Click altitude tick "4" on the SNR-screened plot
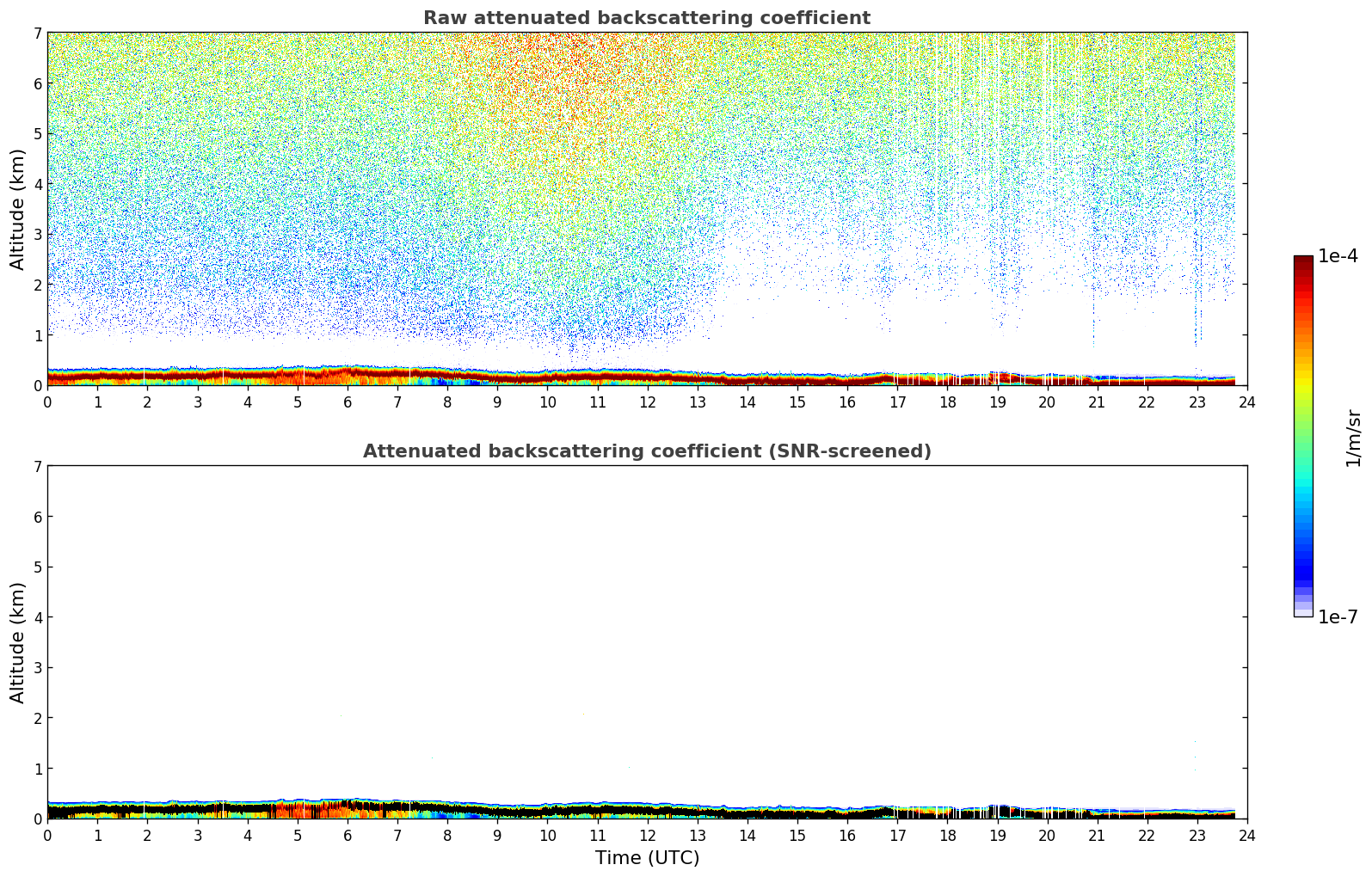The image size is (1372, 877). pyautogui.click(x=38, y=617)
